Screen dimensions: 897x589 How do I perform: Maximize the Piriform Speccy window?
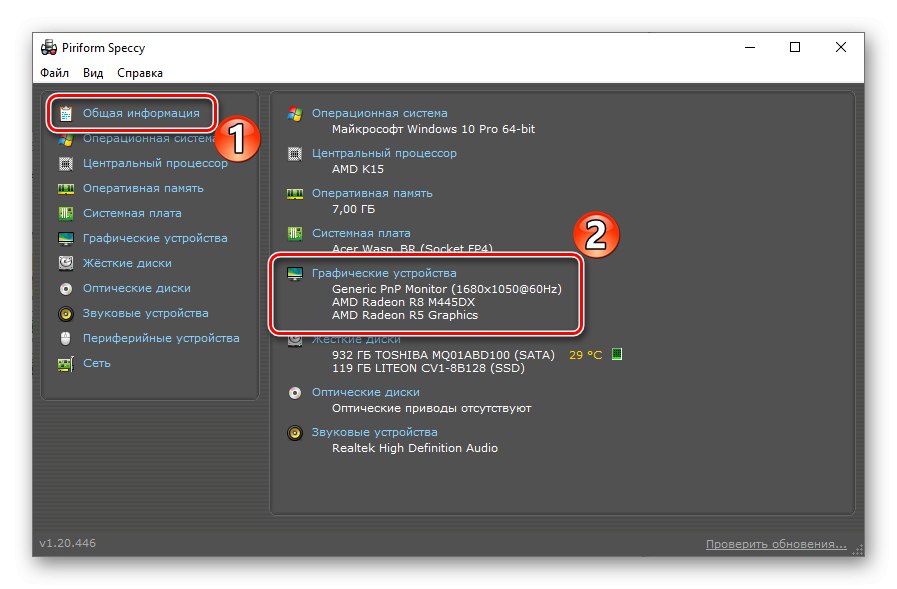coord(795,47)
